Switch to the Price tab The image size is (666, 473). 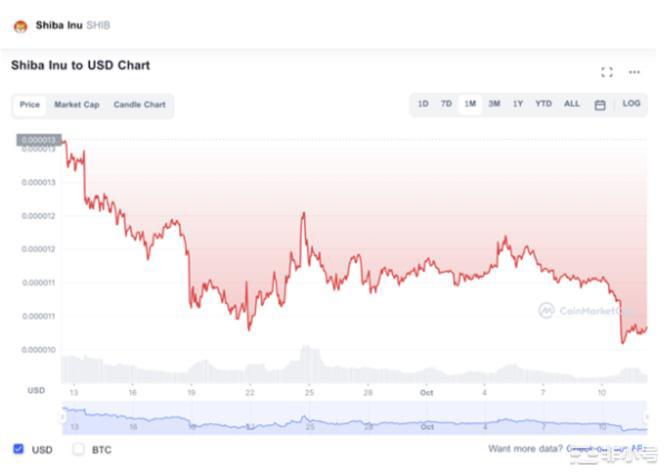point(30,105)
